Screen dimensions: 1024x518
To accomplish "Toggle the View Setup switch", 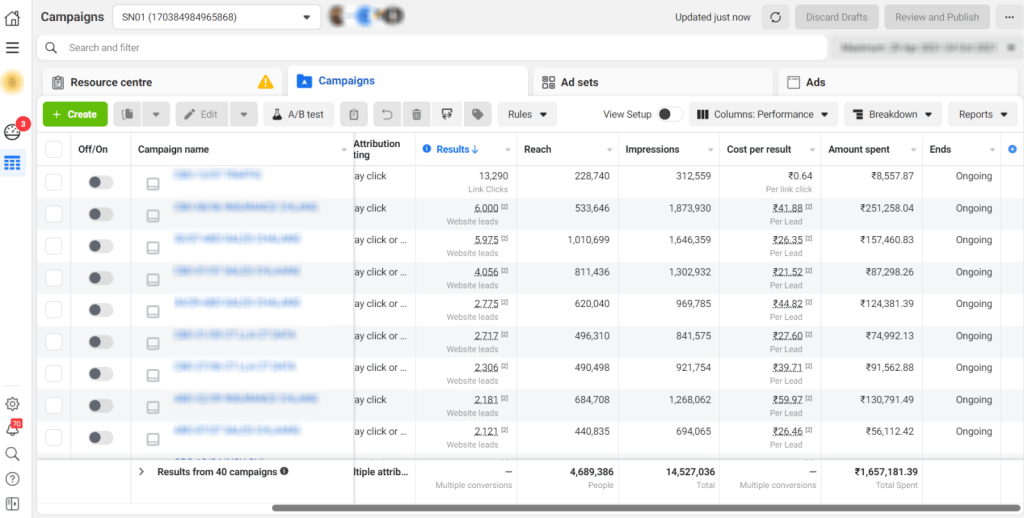I will [x=669, y=114].
